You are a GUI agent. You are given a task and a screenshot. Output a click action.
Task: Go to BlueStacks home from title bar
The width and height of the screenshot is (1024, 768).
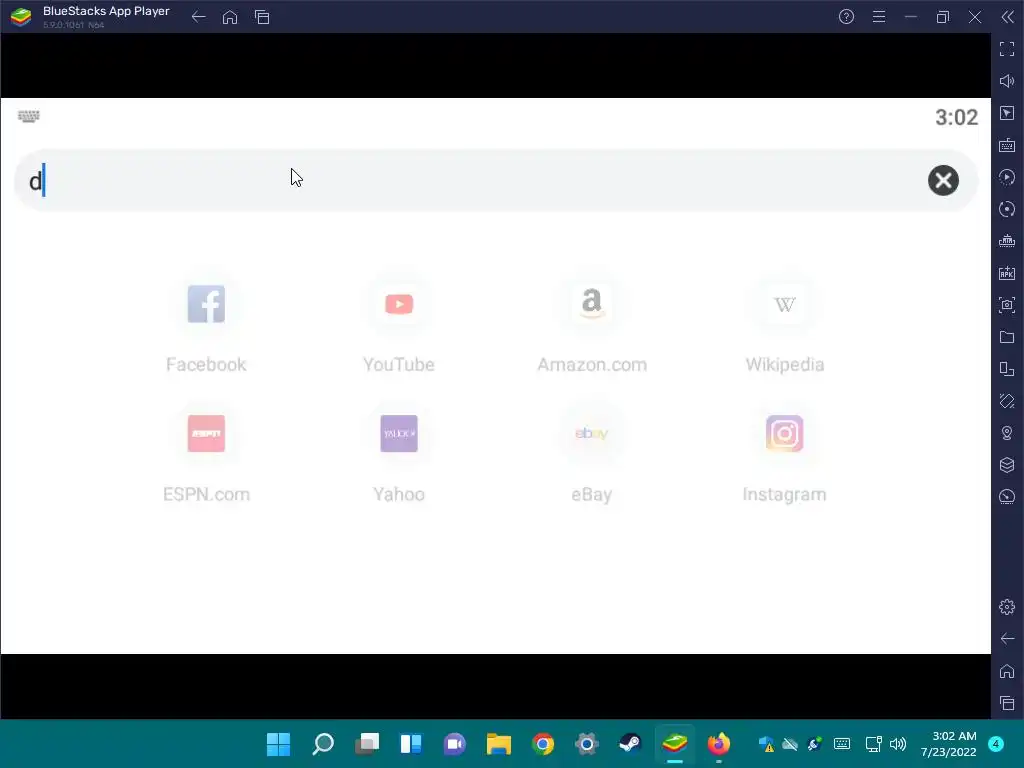(x=230, y=17)
